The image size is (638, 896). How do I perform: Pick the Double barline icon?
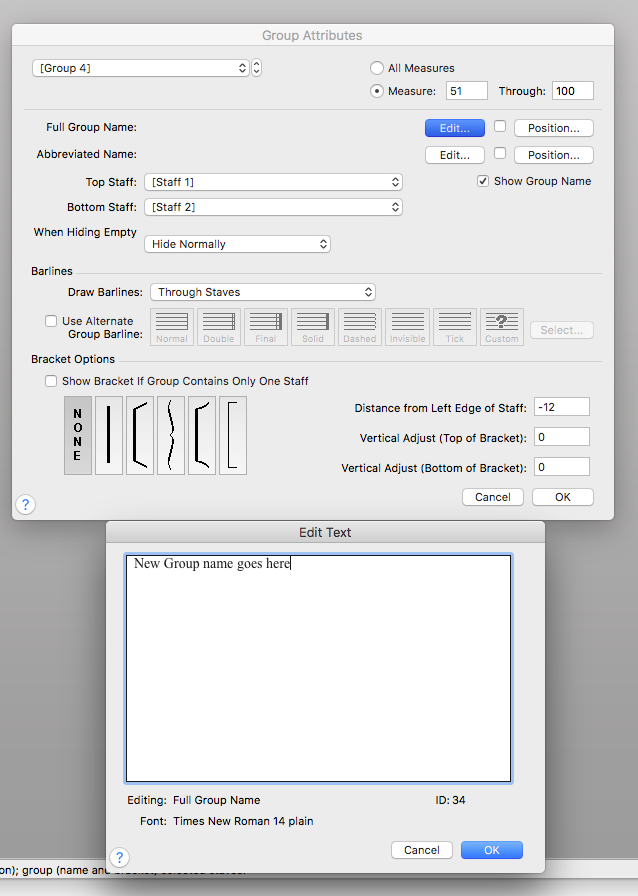218,326
